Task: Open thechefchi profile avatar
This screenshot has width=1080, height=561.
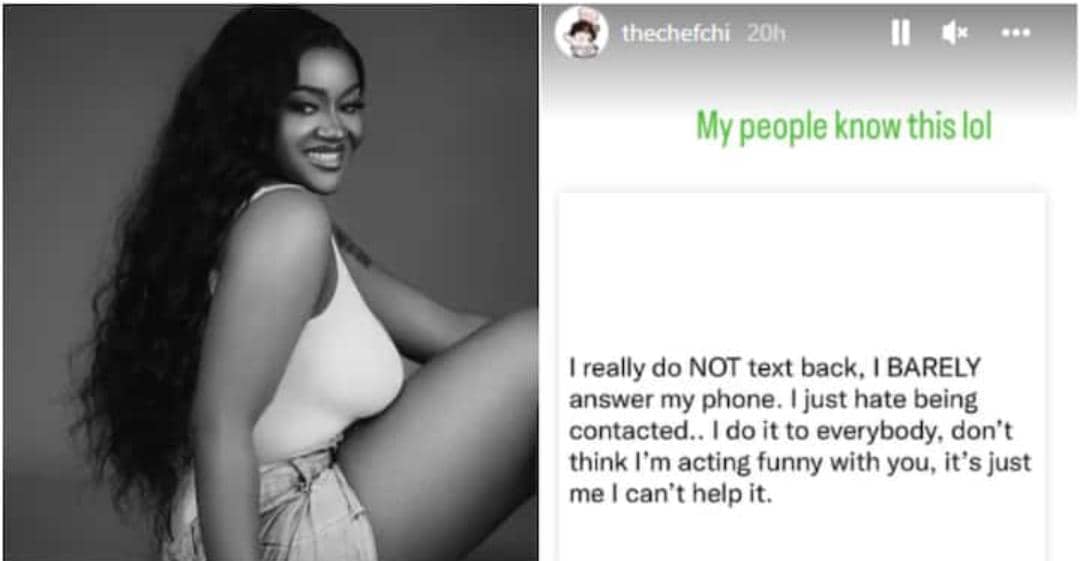Action: [581, 32]
